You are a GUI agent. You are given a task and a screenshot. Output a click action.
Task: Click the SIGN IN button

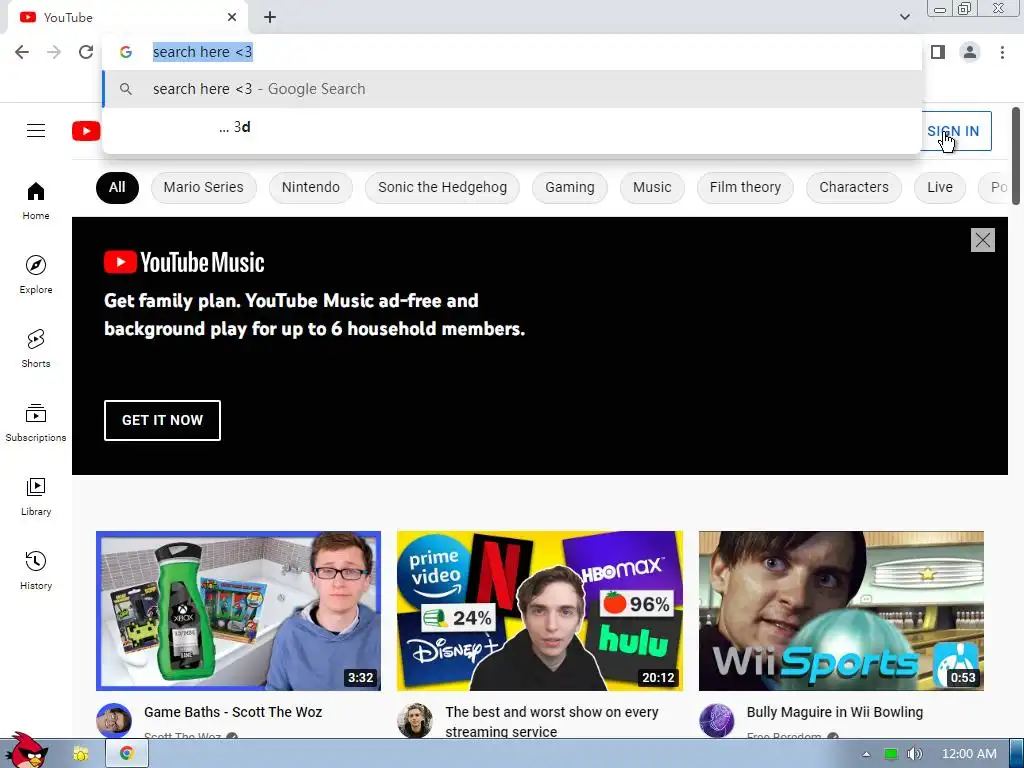click(x=955, y=131)
